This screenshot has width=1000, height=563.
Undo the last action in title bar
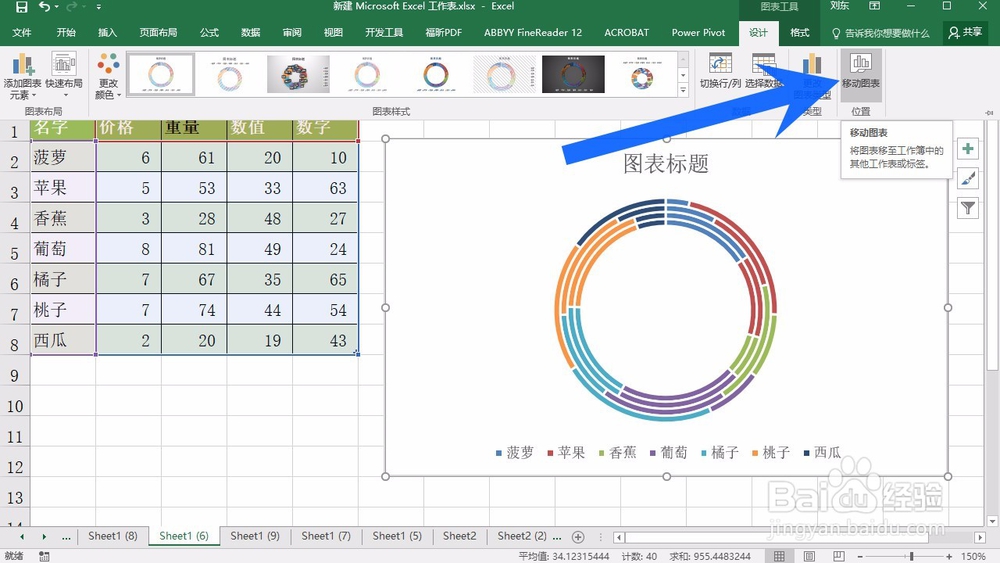pyautogui.click(x=45, y=7)
